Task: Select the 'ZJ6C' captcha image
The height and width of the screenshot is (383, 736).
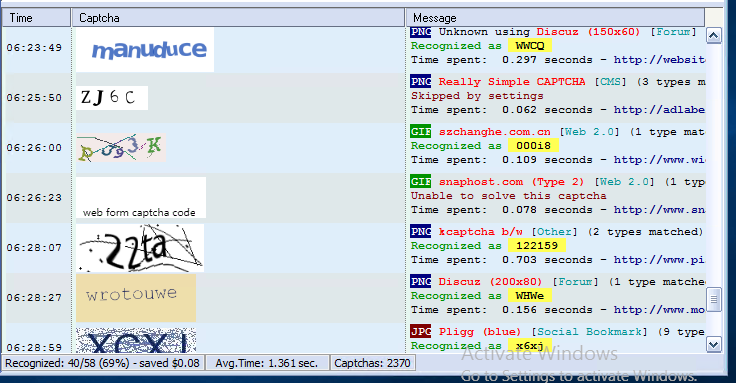Action: click(112, 98)
